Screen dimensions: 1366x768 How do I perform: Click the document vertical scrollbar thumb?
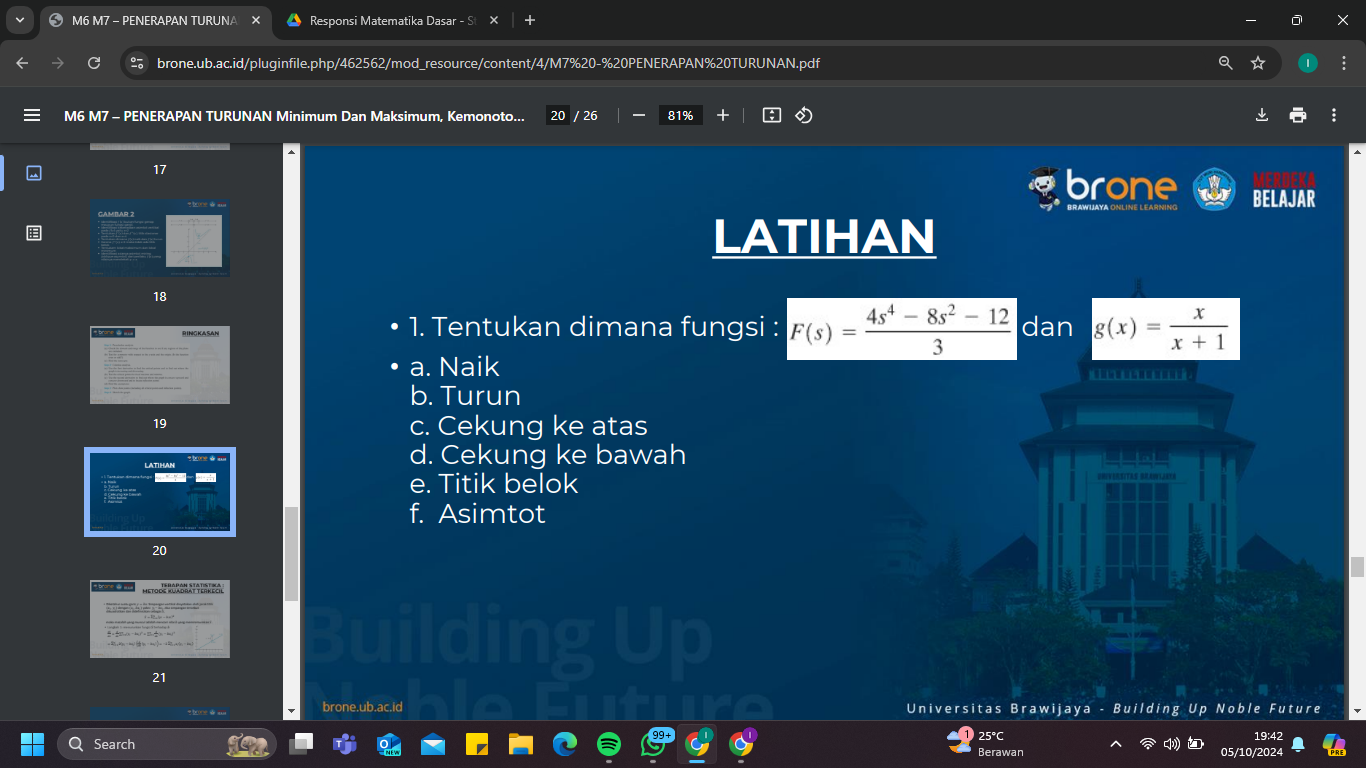tap(1357, 567)
